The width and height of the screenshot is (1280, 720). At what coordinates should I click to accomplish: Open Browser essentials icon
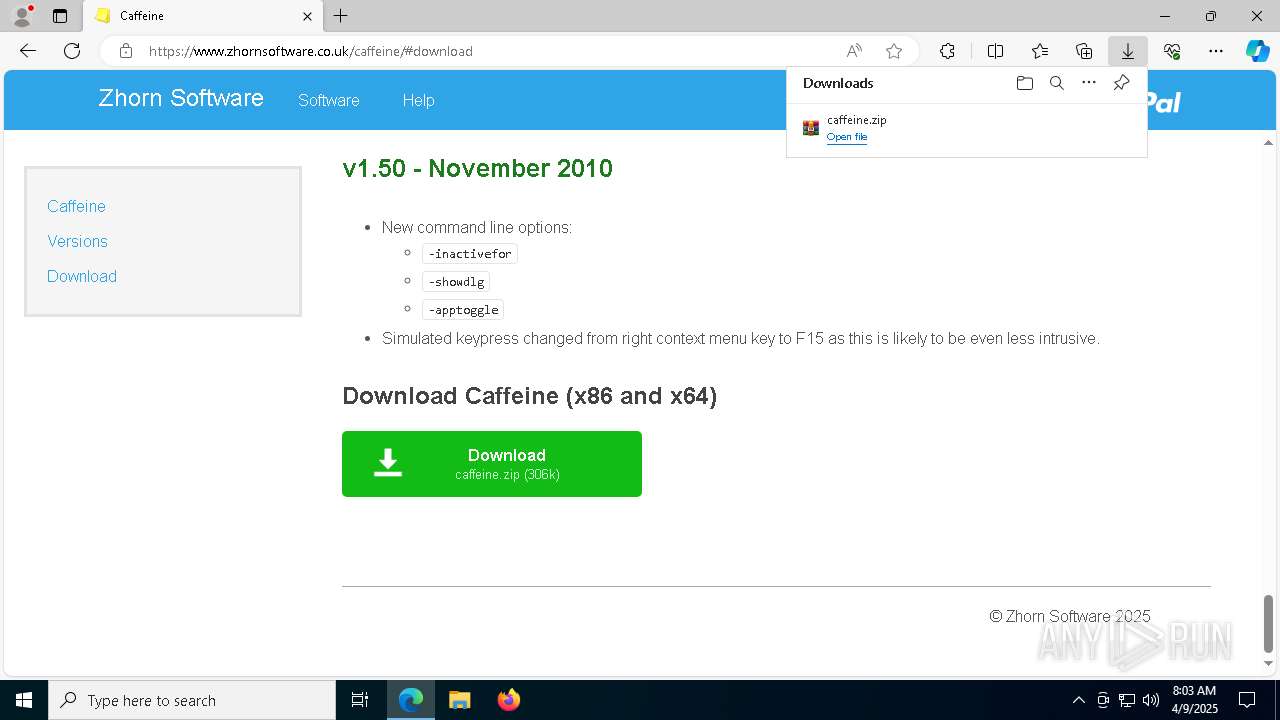[x=1172, y=51]
